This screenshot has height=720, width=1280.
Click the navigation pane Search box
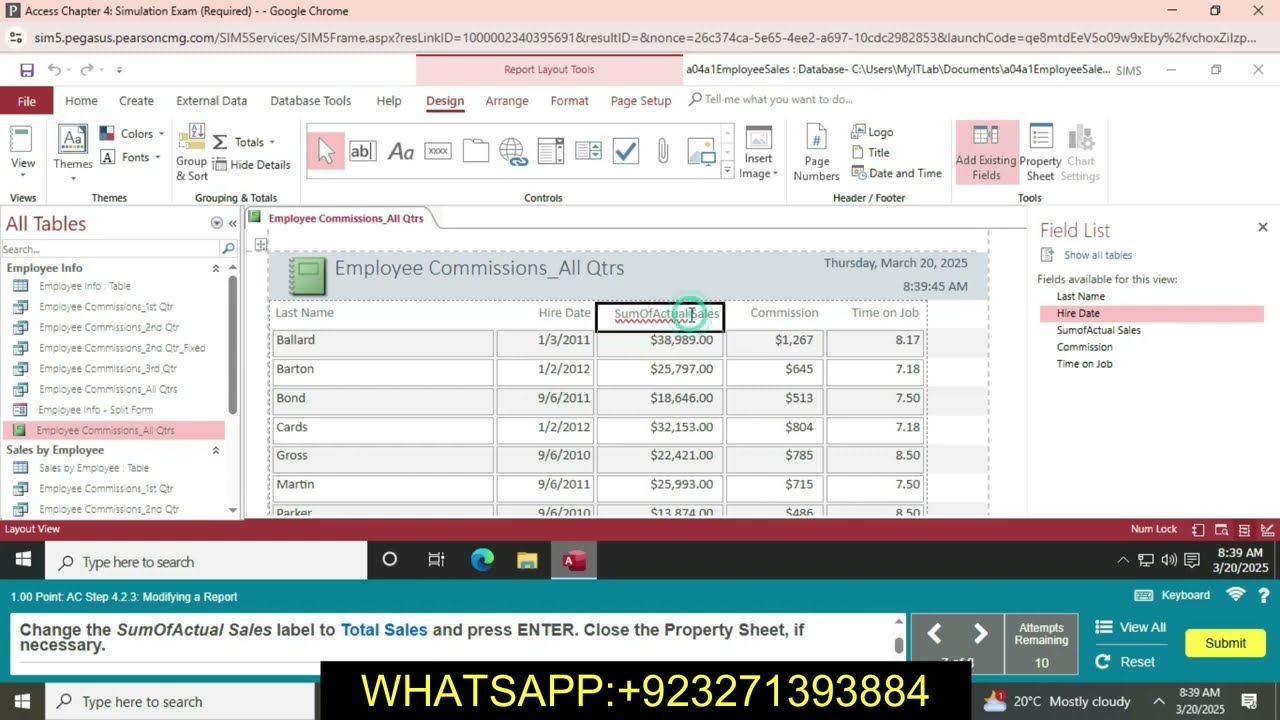coord(110,249)
